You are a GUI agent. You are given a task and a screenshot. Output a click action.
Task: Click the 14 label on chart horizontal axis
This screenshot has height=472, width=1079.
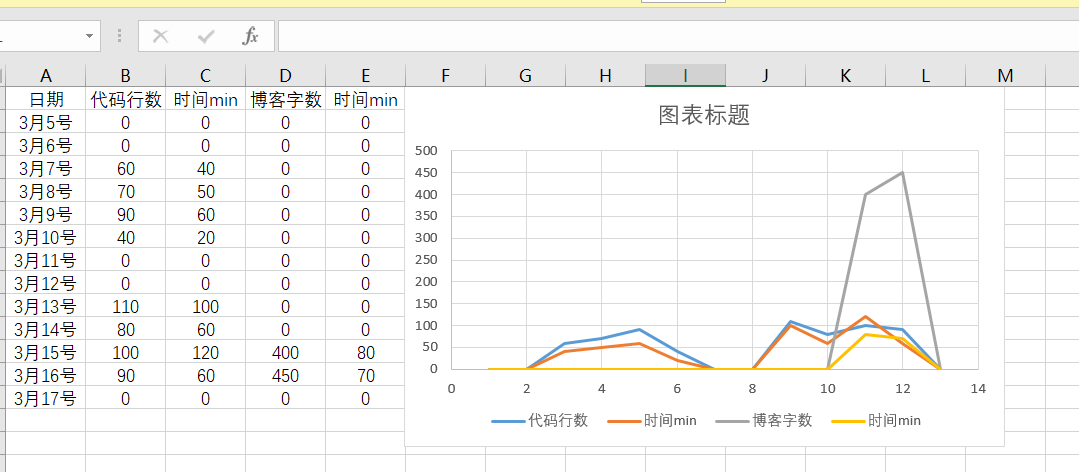[978, 389]
